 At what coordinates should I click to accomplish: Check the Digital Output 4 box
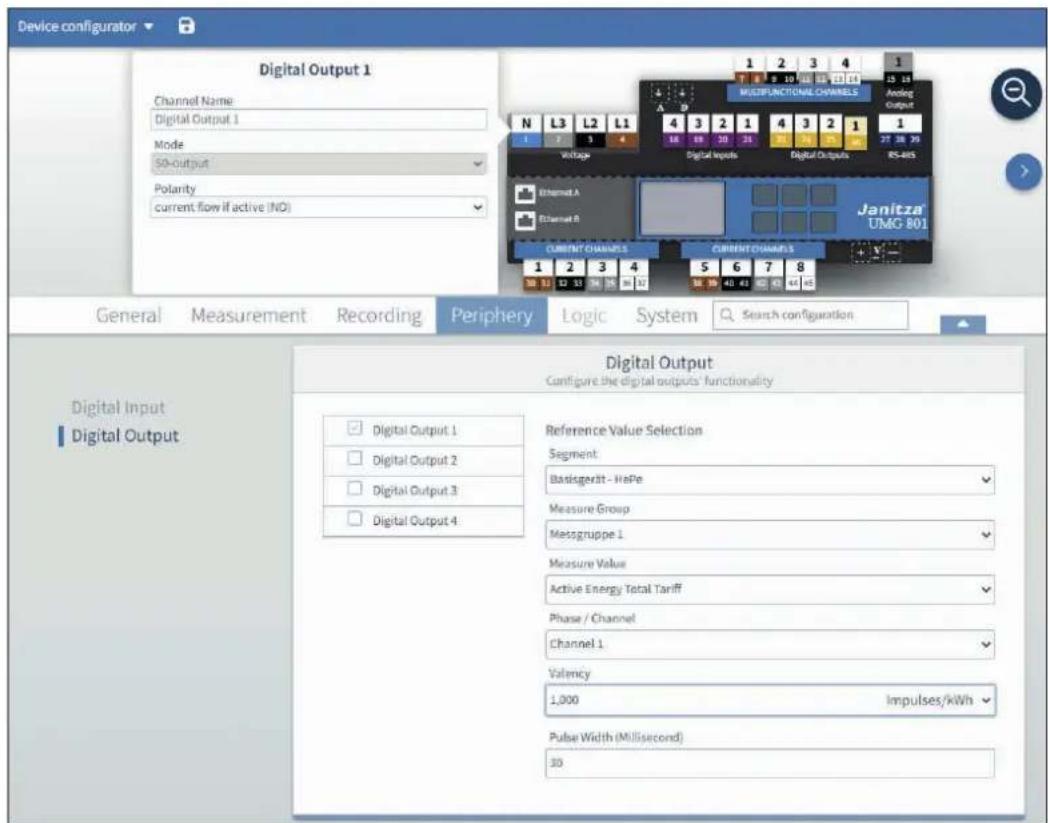pyautogui.click(x=355, y=519)
